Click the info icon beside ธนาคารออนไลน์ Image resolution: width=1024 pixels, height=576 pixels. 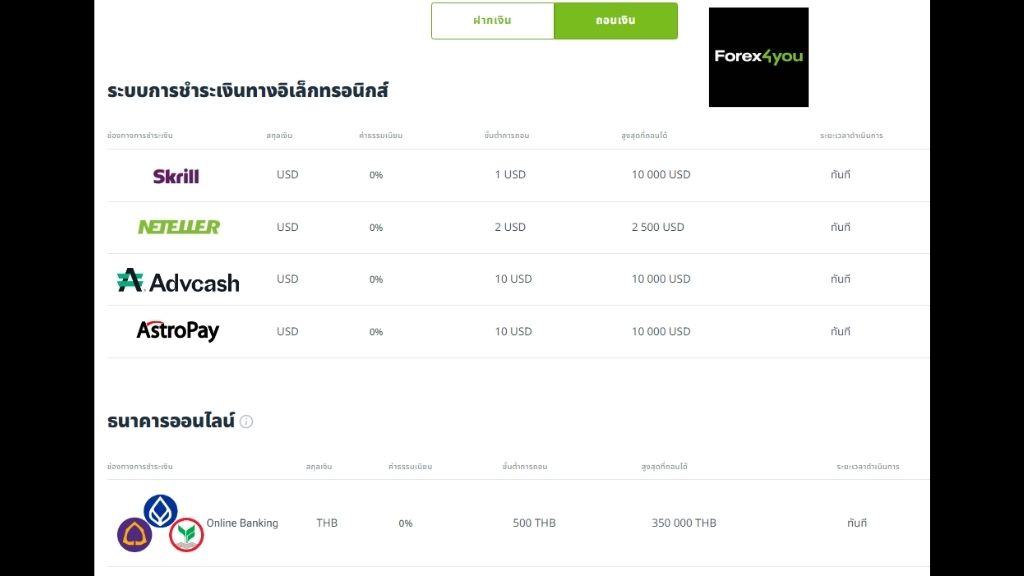246,422
